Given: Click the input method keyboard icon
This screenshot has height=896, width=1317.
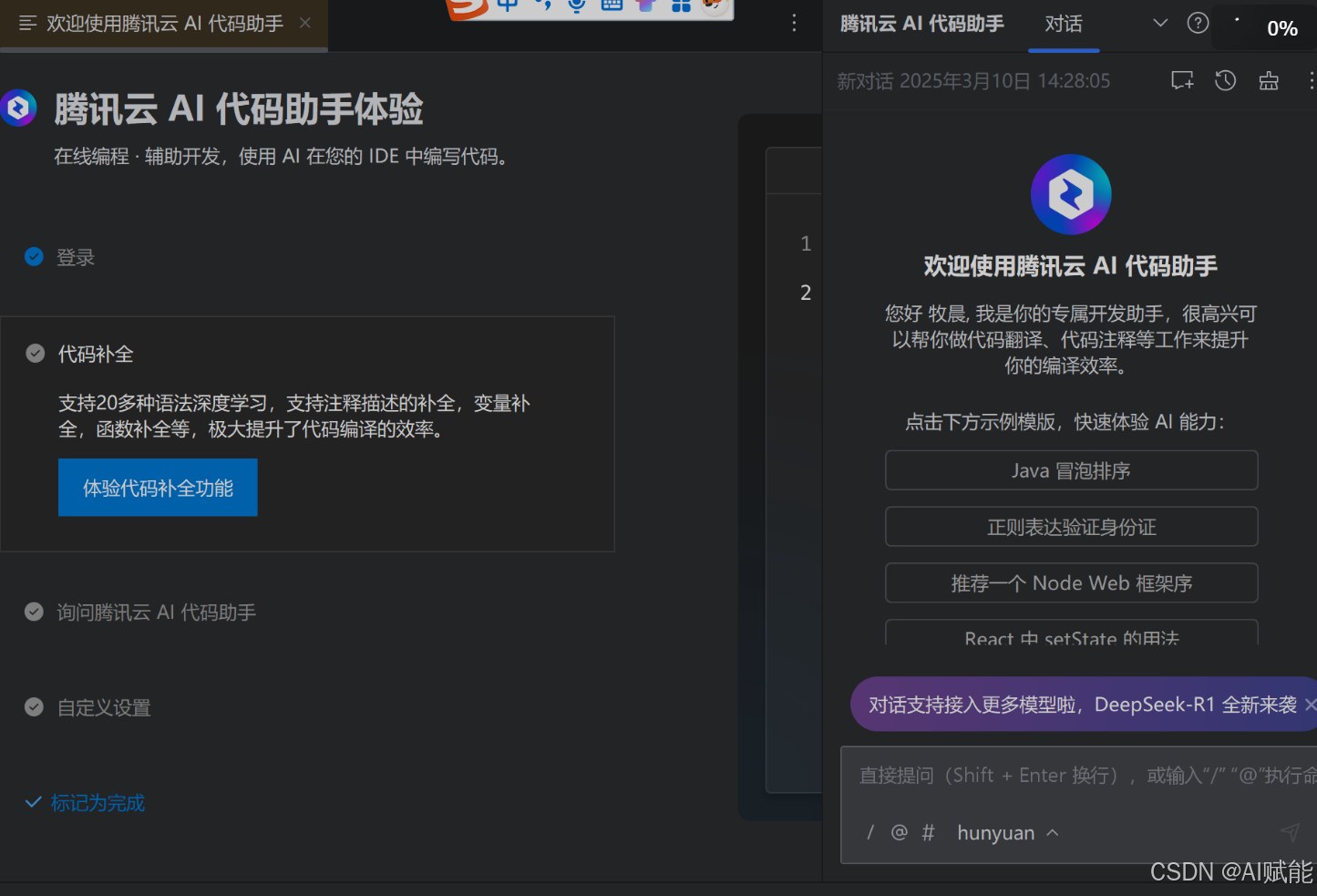Looking at the screenshot, I should (x=612, y=5).
